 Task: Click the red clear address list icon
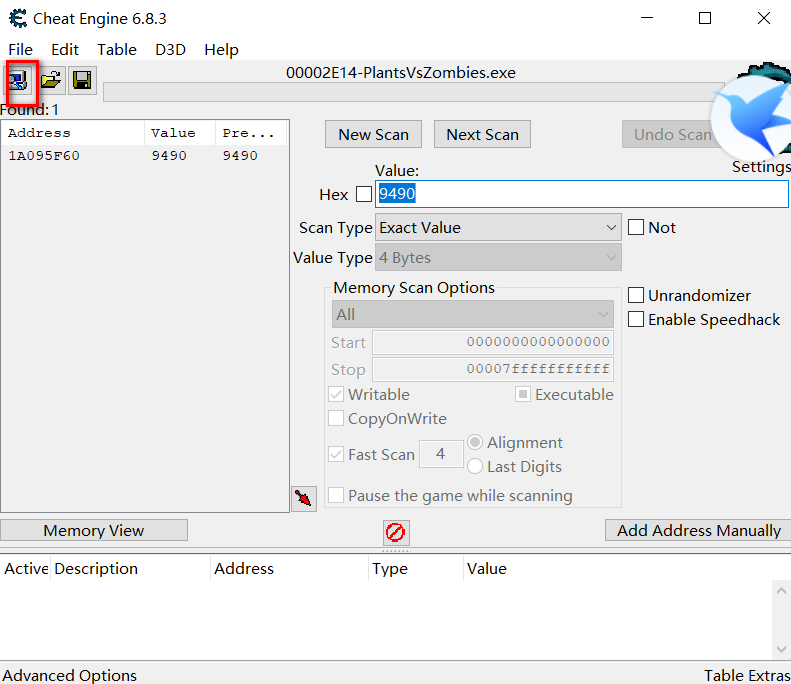point(396,532)
